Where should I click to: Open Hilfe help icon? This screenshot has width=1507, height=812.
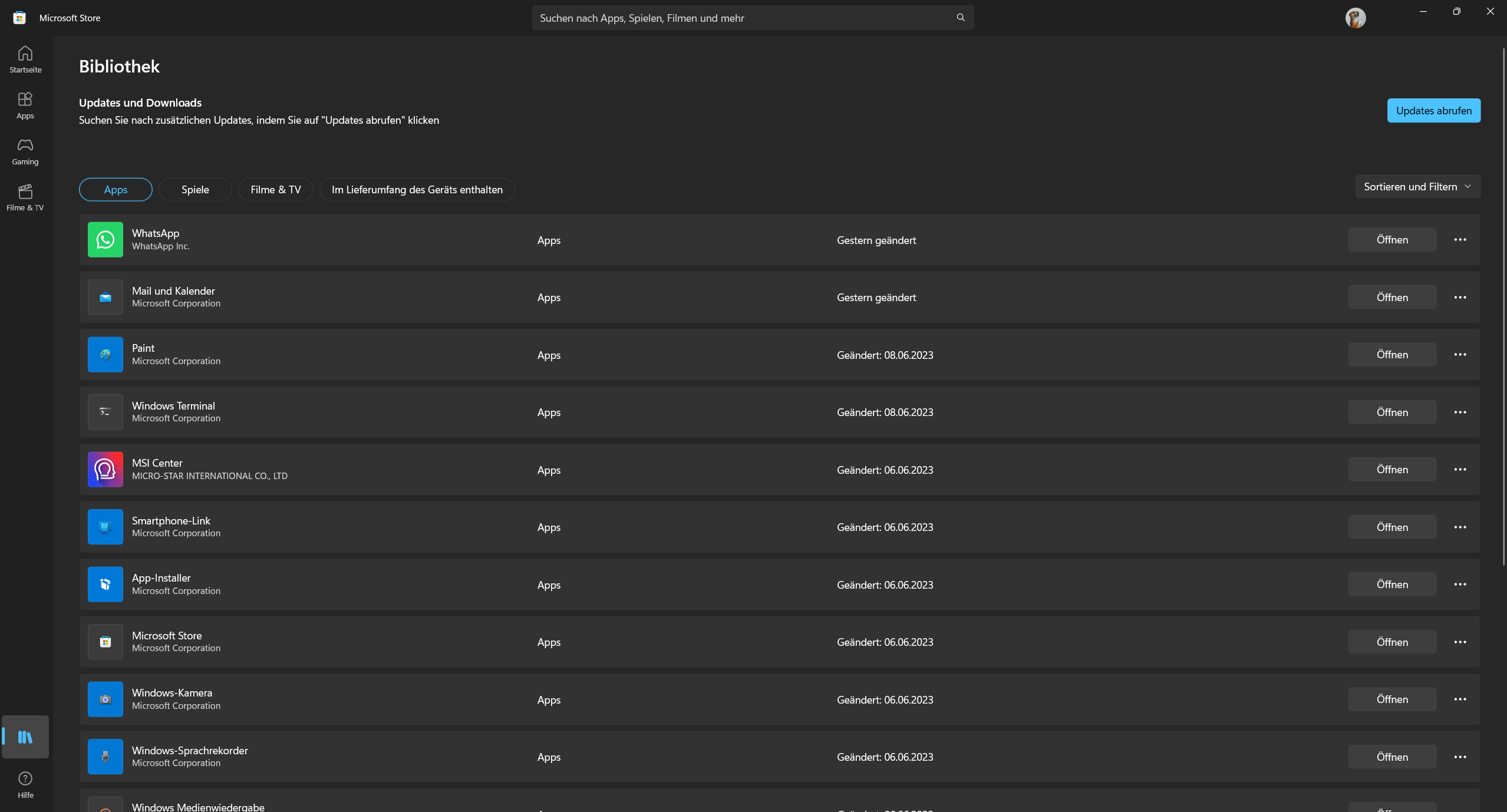point(25,785)
